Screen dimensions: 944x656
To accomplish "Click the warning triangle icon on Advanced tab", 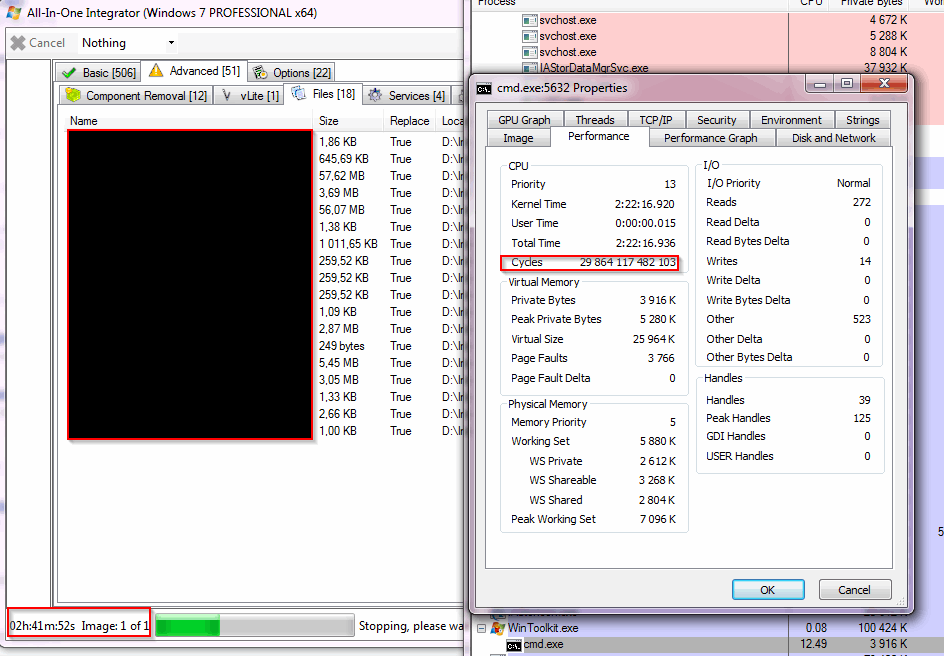I will click(x=156, y=70).
